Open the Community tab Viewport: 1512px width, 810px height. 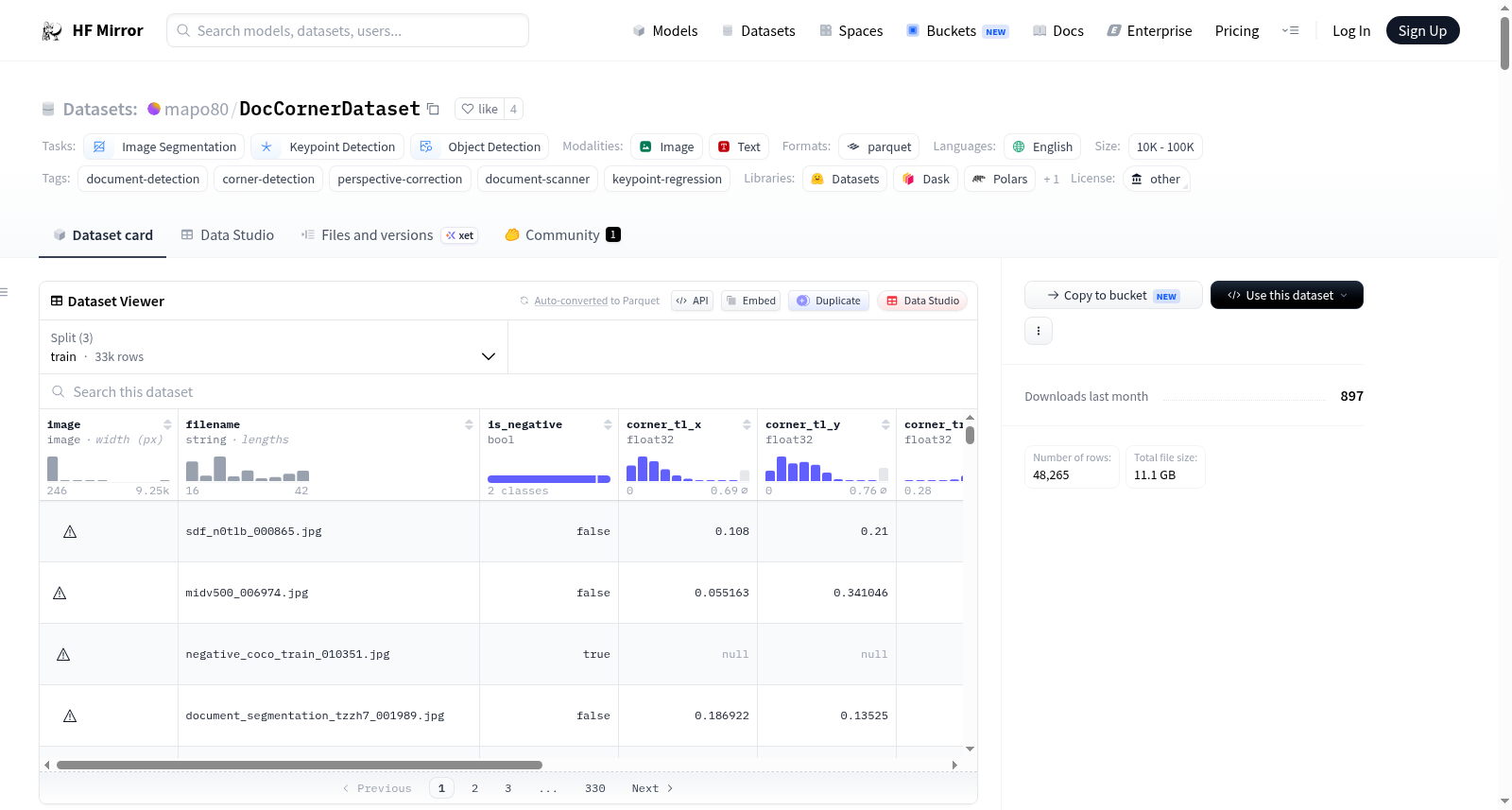coord(562,235)
